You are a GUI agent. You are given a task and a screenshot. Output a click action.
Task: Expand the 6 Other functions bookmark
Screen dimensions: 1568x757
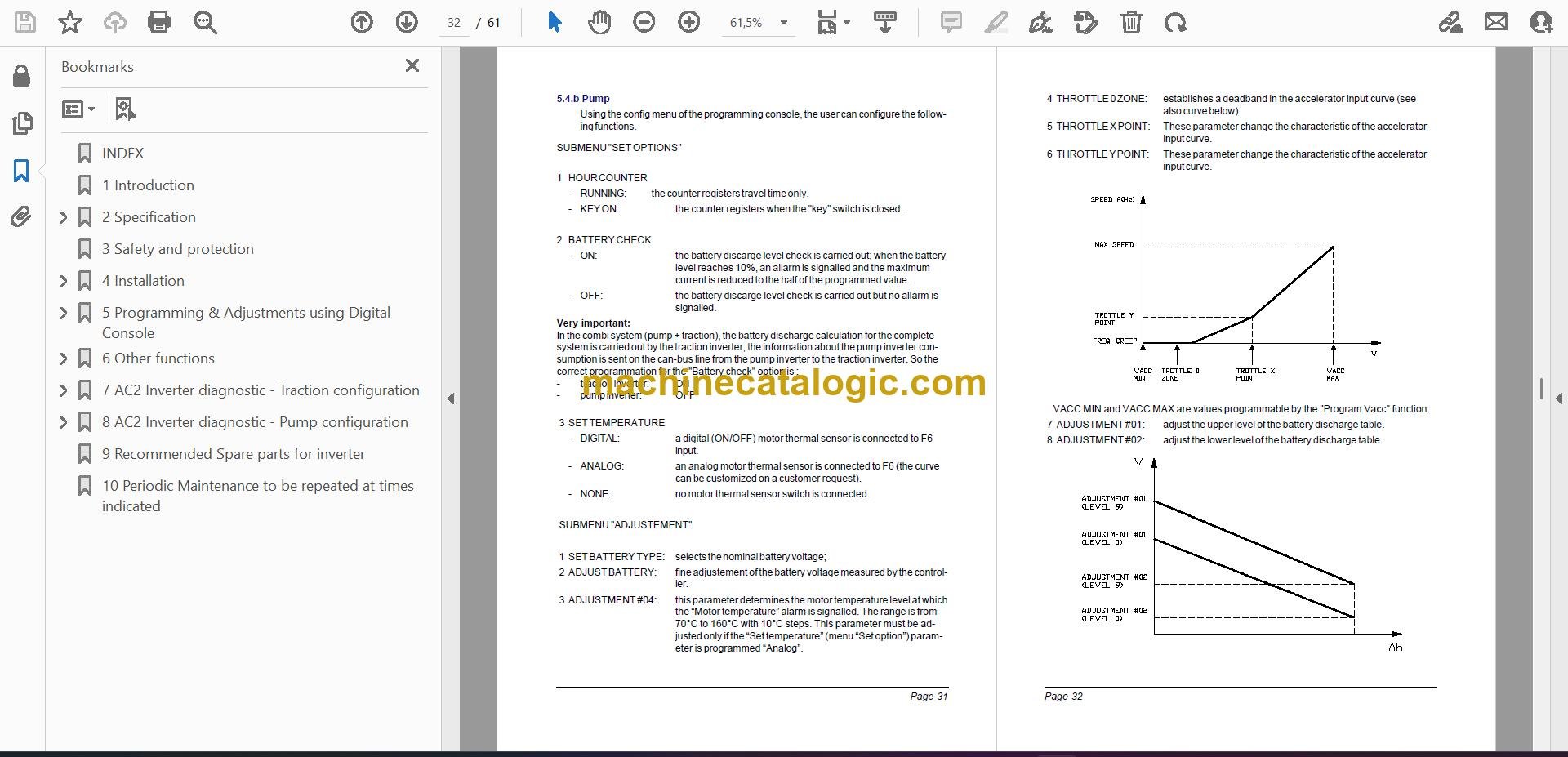(x=64, y=358)
